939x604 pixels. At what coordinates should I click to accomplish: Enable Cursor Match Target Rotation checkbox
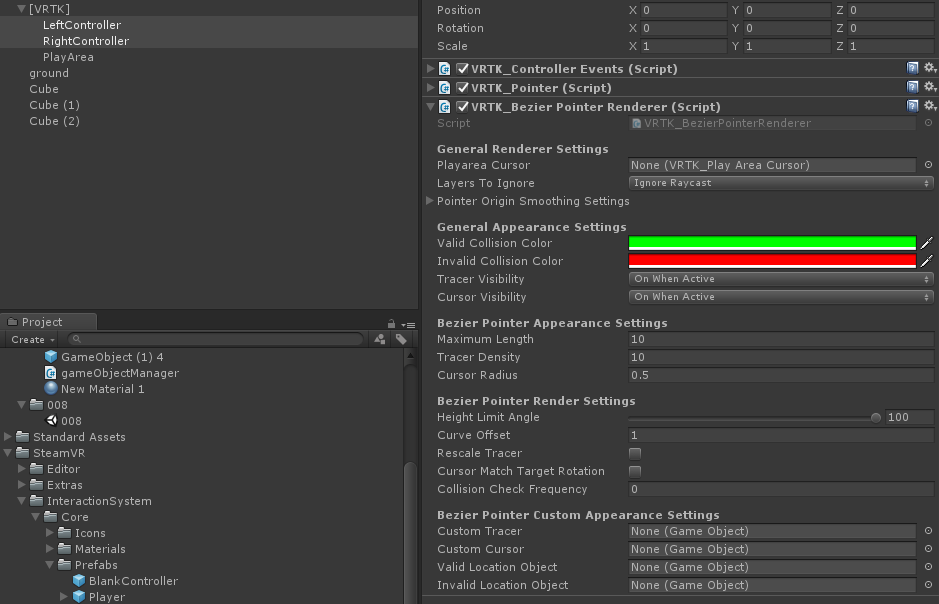(635, 471)
